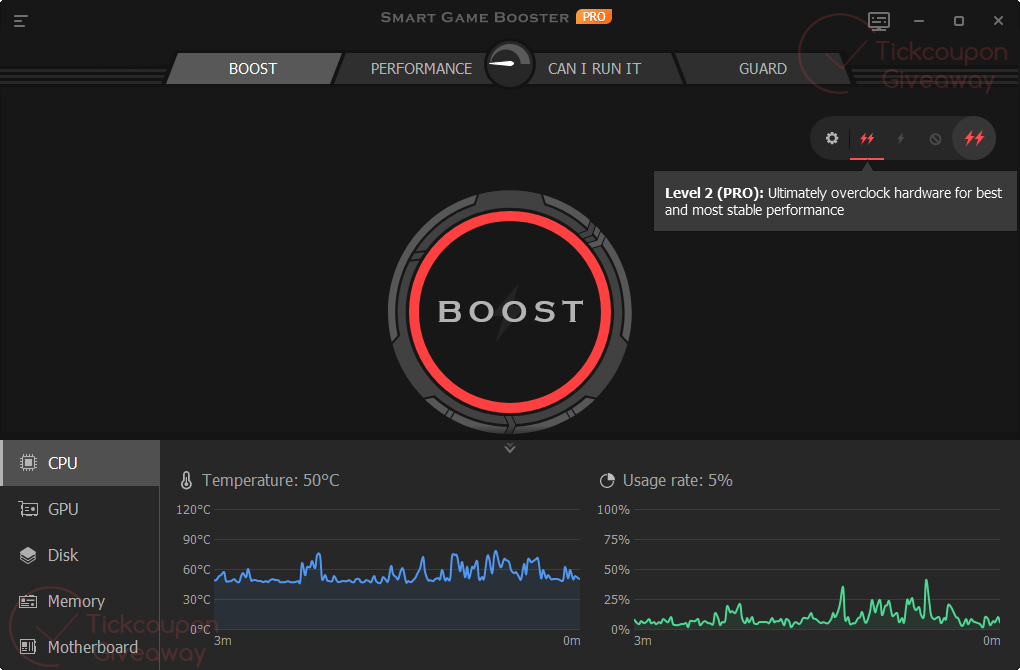The image size is (1020, 670).
Task: Click the "Smart Game Booster" window title
Action: coord(475,18)
